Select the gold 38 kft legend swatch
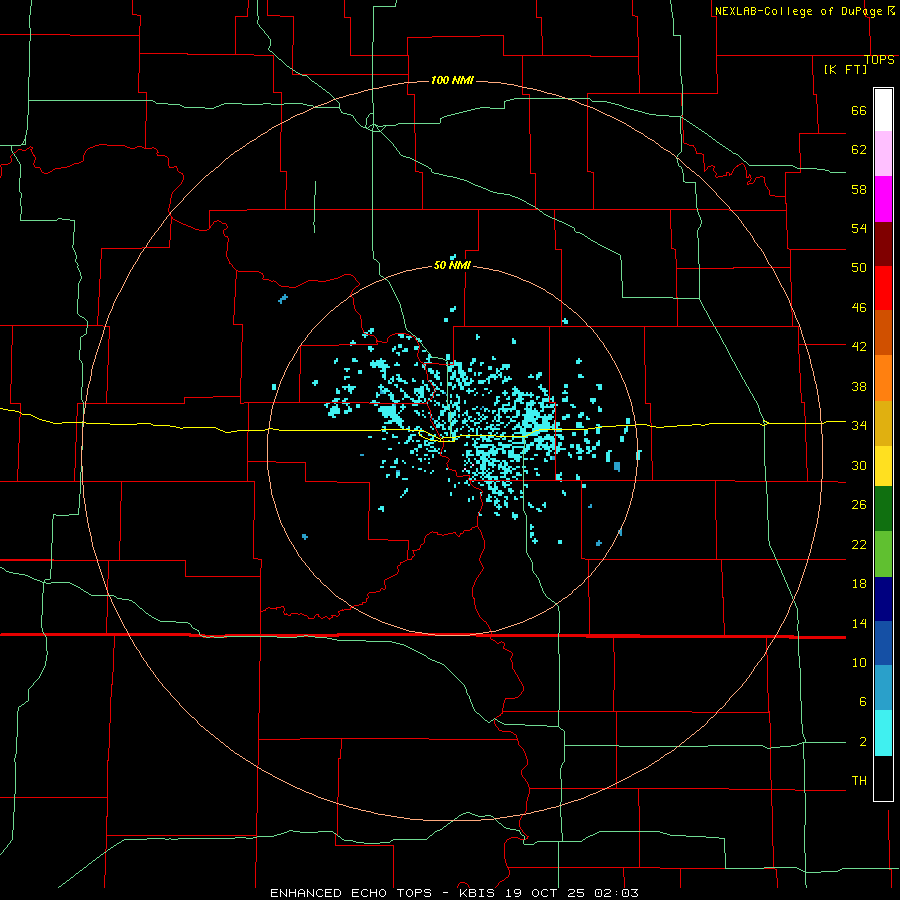The height and width of the screenshot is (900, 900). 883,423
